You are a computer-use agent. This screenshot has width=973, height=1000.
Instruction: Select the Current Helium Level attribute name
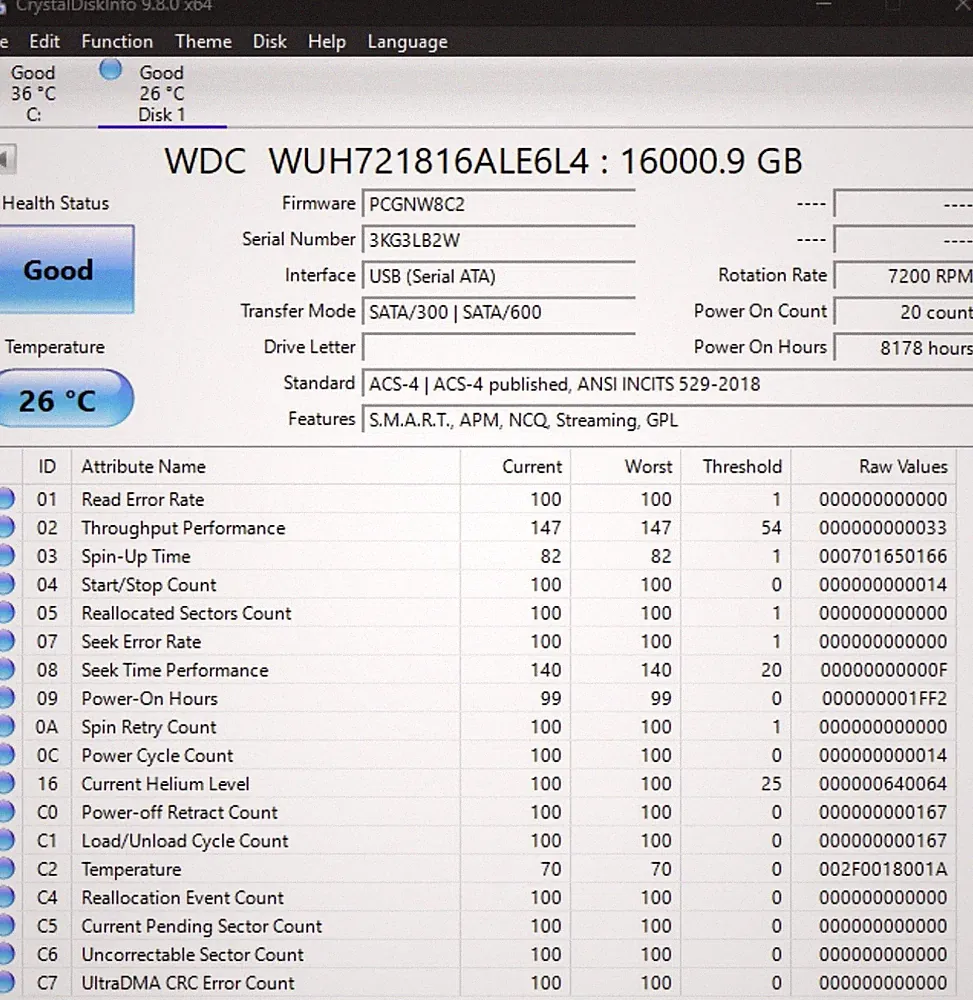[165, 784]
